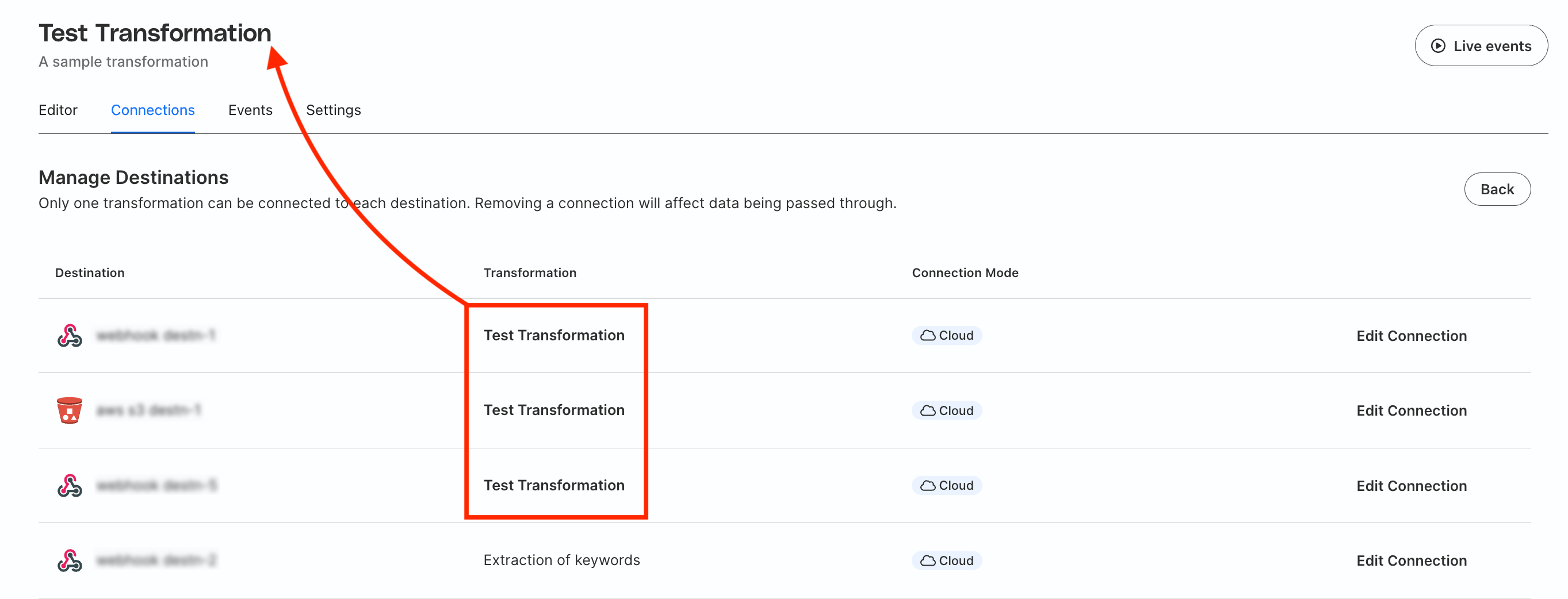This screenshot has height=599, width=1568.
Task: Edit Connection for Extraction of keywords row
Action: 1412,561
